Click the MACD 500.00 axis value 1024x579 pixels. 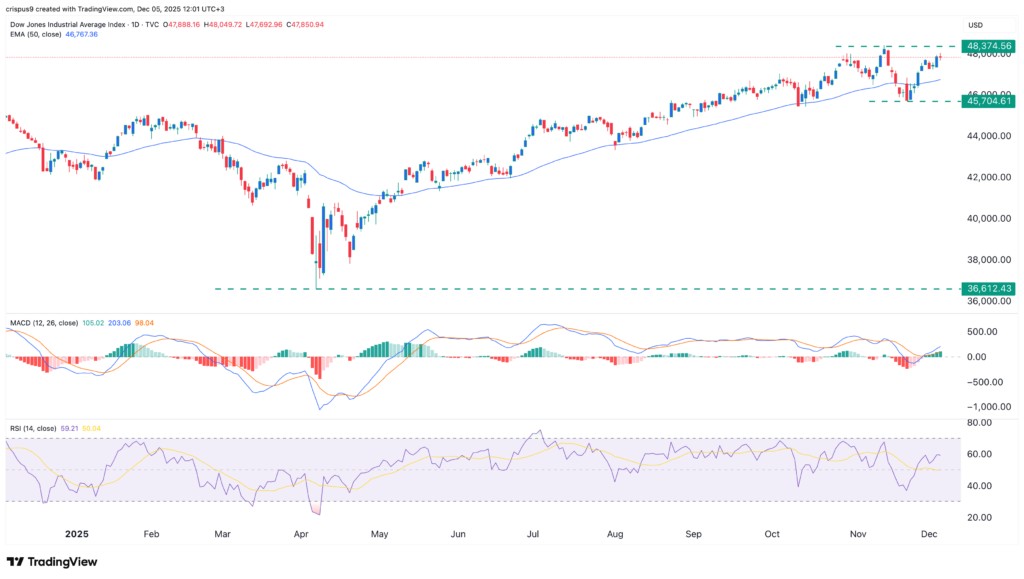(982, 332)
